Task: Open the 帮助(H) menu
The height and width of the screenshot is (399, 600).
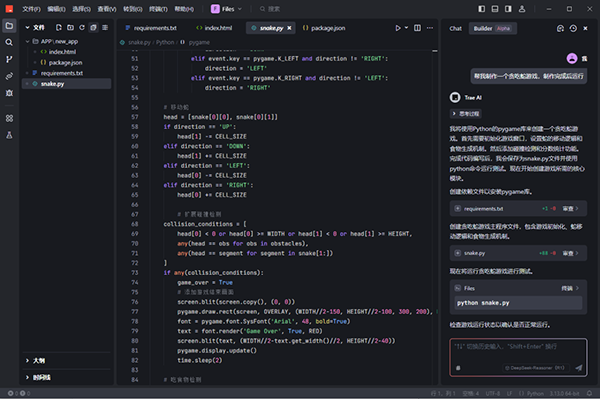Action: point(184,9)
